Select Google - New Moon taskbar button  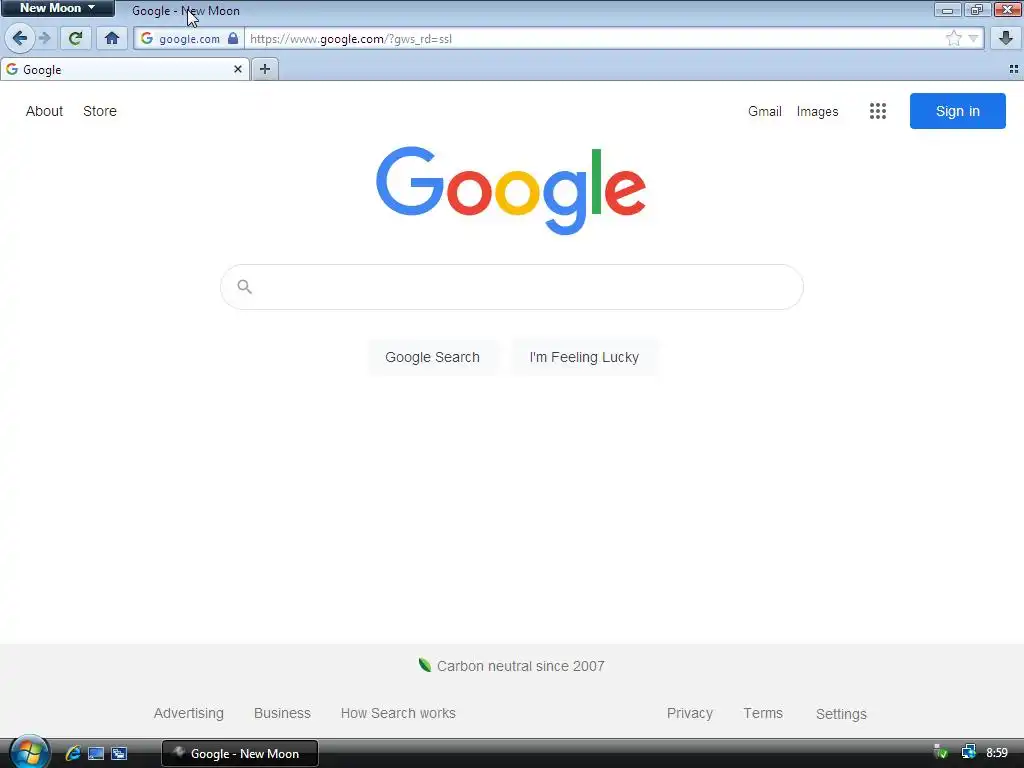pos(240,754)
